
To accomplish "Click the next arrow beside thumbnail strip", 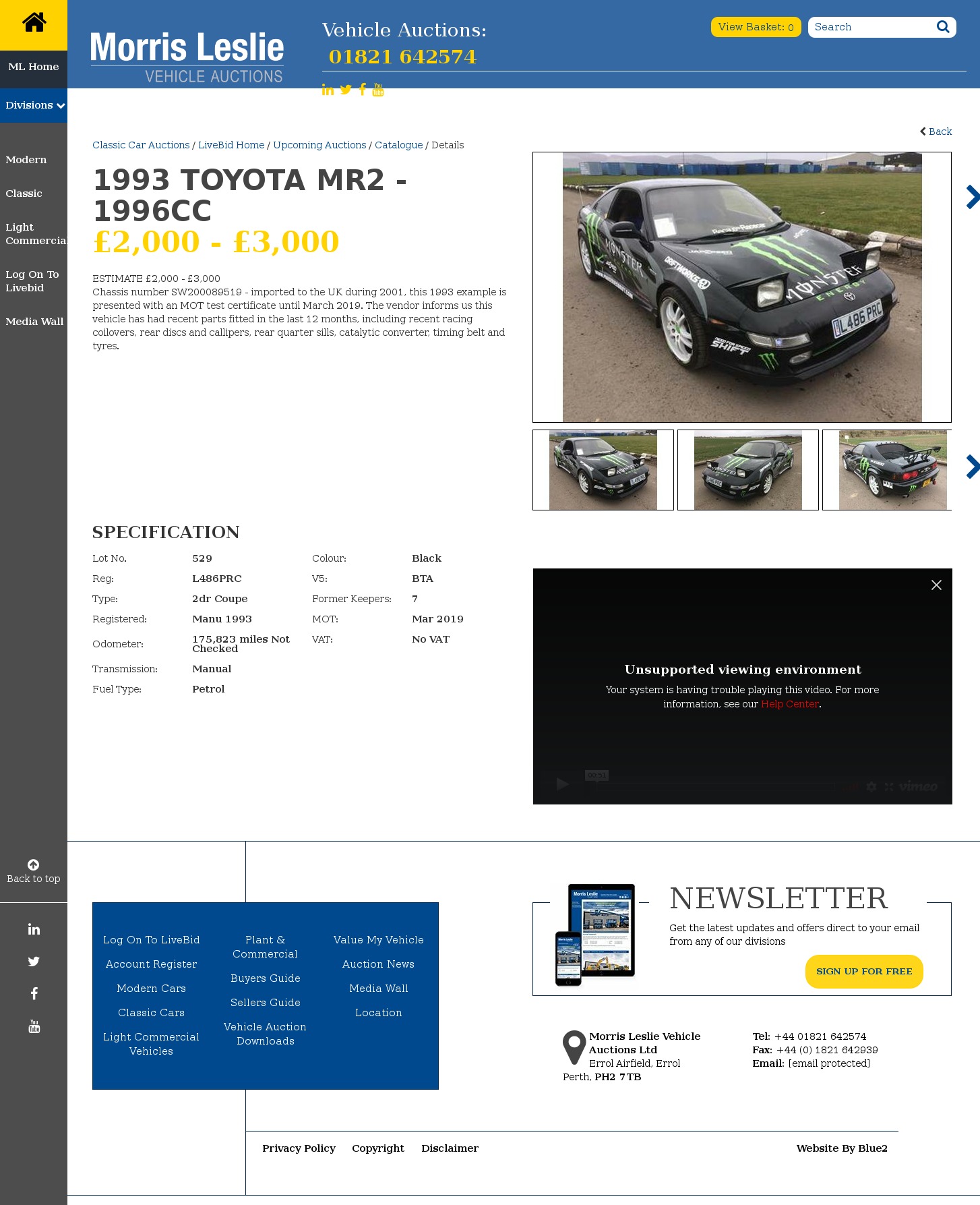I will [972, 467].
